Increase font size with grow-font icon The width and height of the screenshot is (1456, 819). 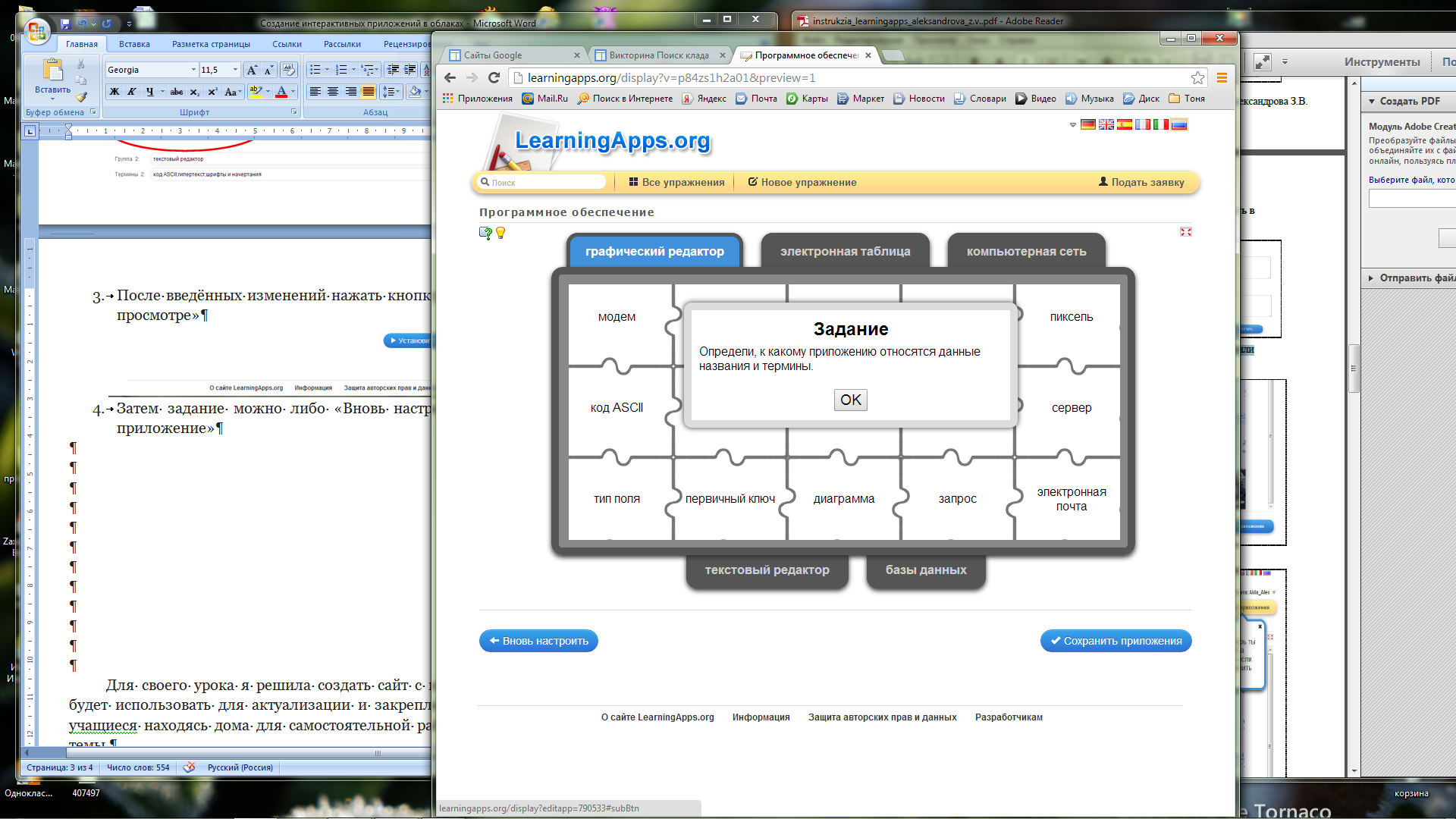pos(252,70)
